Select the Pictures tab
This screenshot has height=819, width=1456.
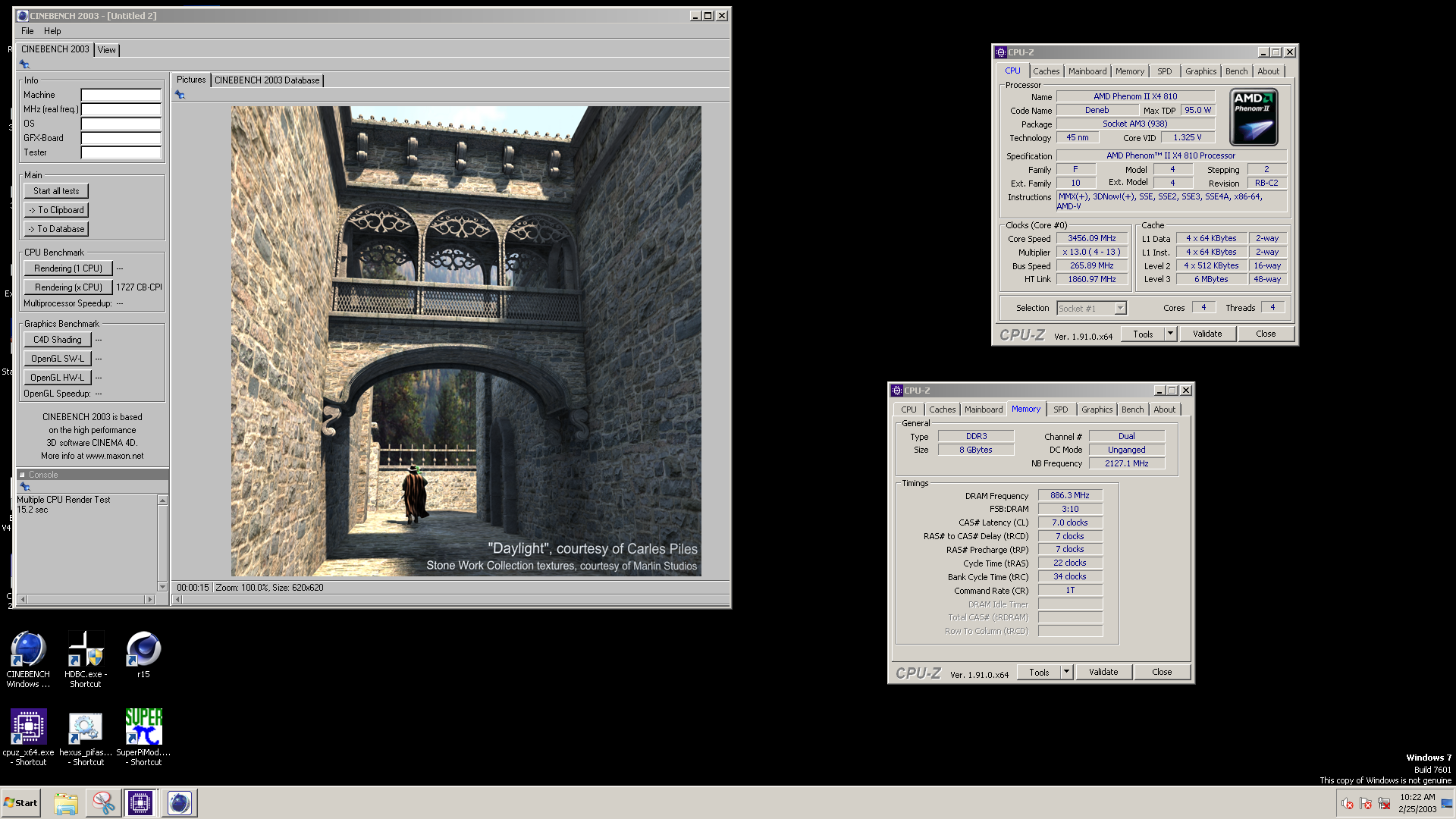(x=191, y=80)
